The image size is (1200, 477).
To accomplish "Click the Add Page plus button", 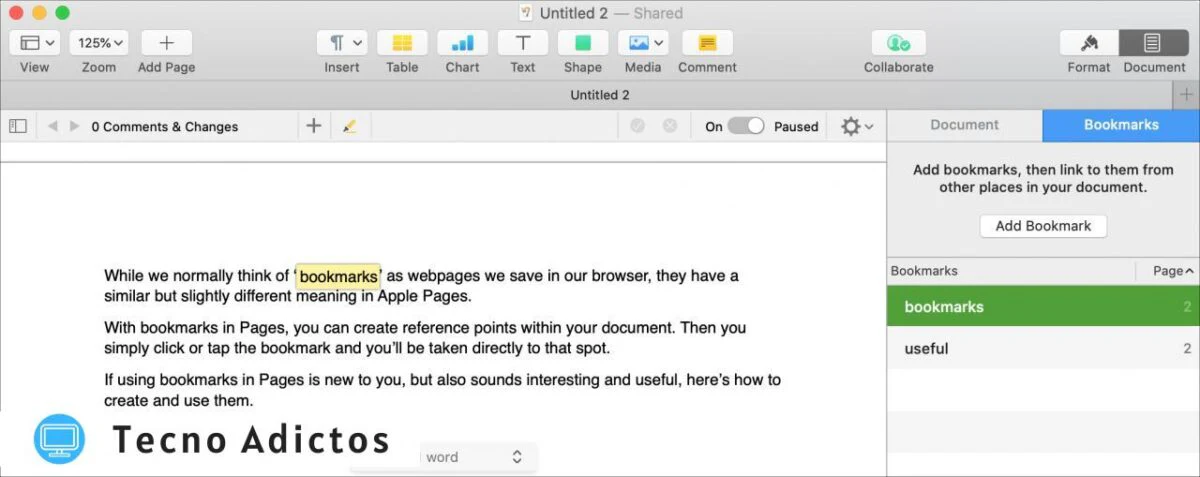I will point(167,43).
